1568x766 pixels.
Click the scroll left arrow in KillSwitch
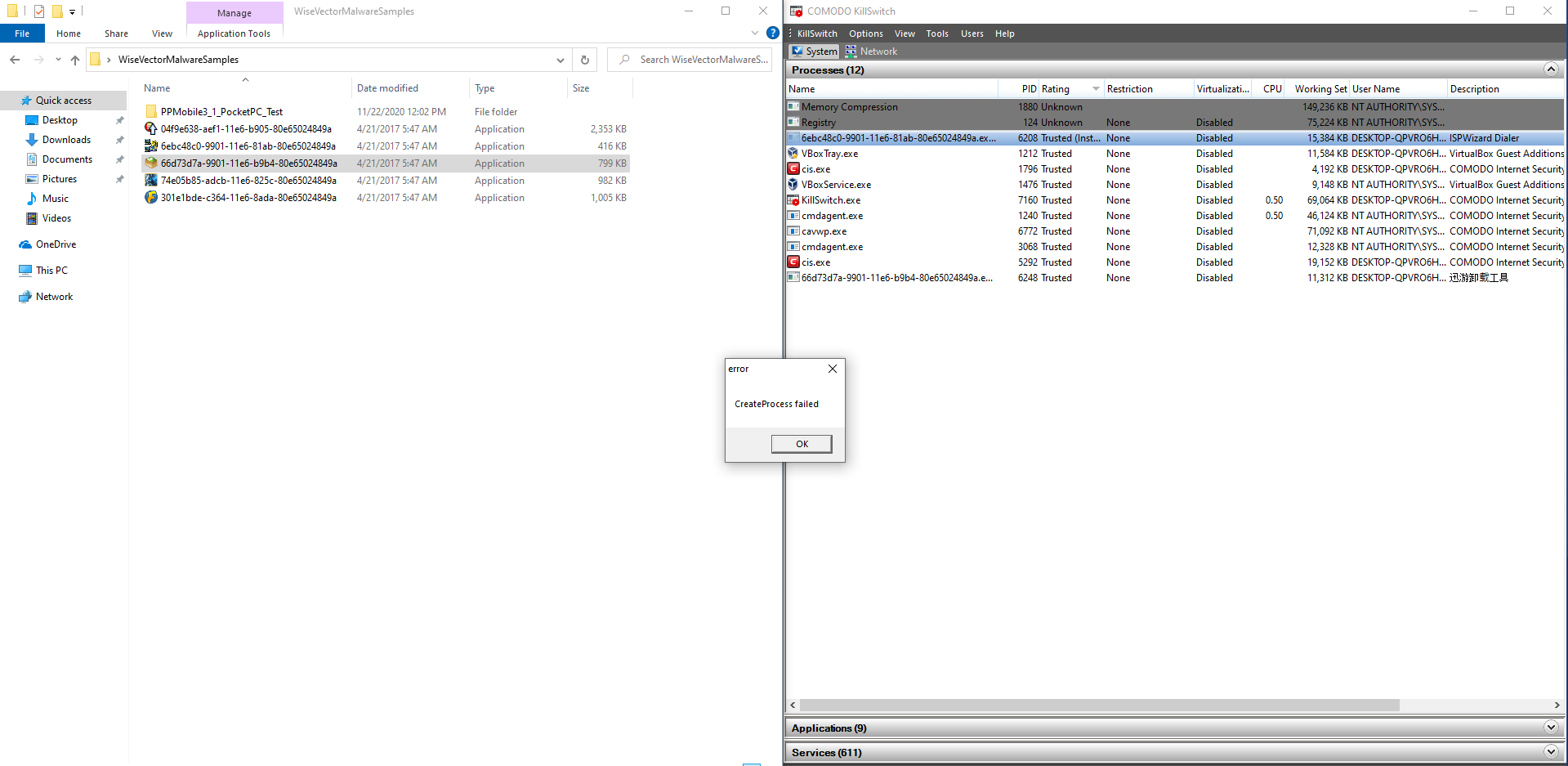point(793,705)
